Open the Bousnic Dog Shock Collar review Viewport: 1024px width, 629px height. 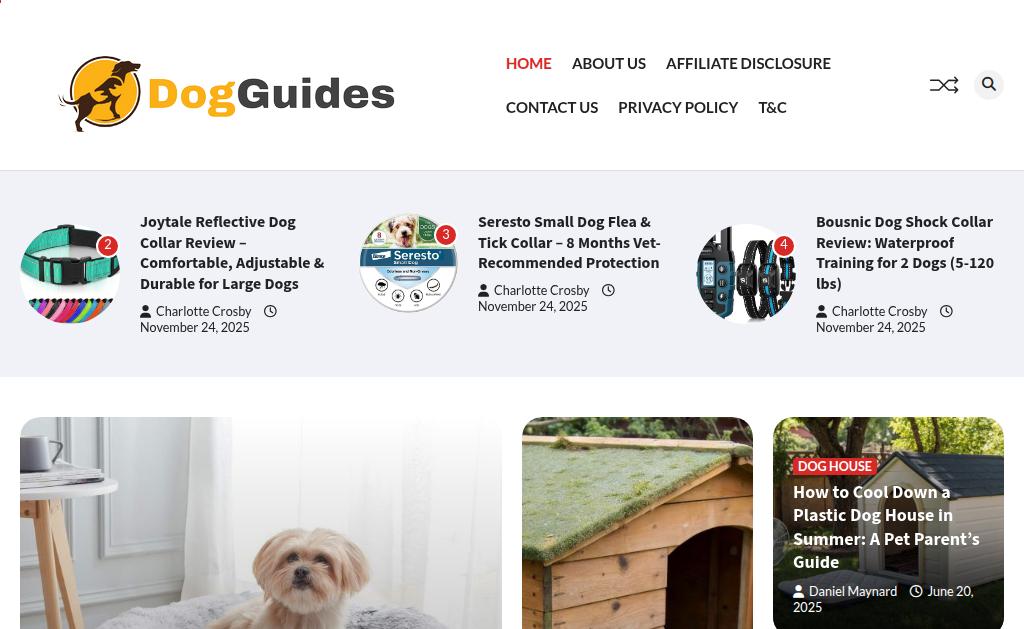point(904,253)
